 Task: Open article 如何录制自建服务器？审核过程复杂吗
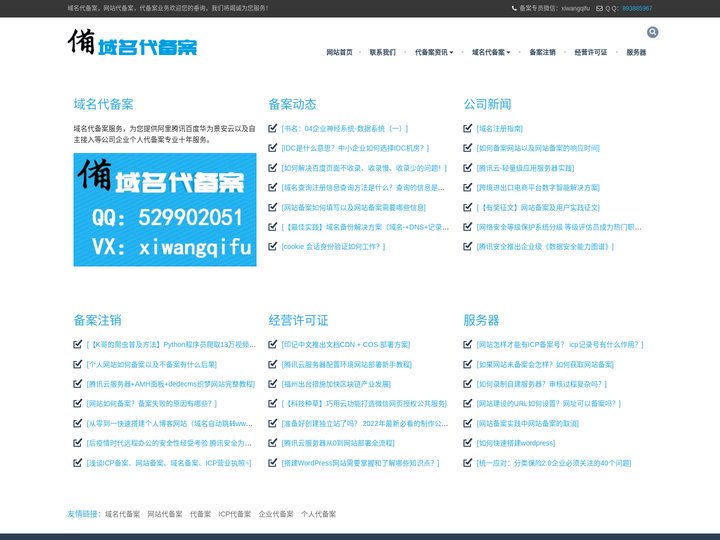coord(541,384)
